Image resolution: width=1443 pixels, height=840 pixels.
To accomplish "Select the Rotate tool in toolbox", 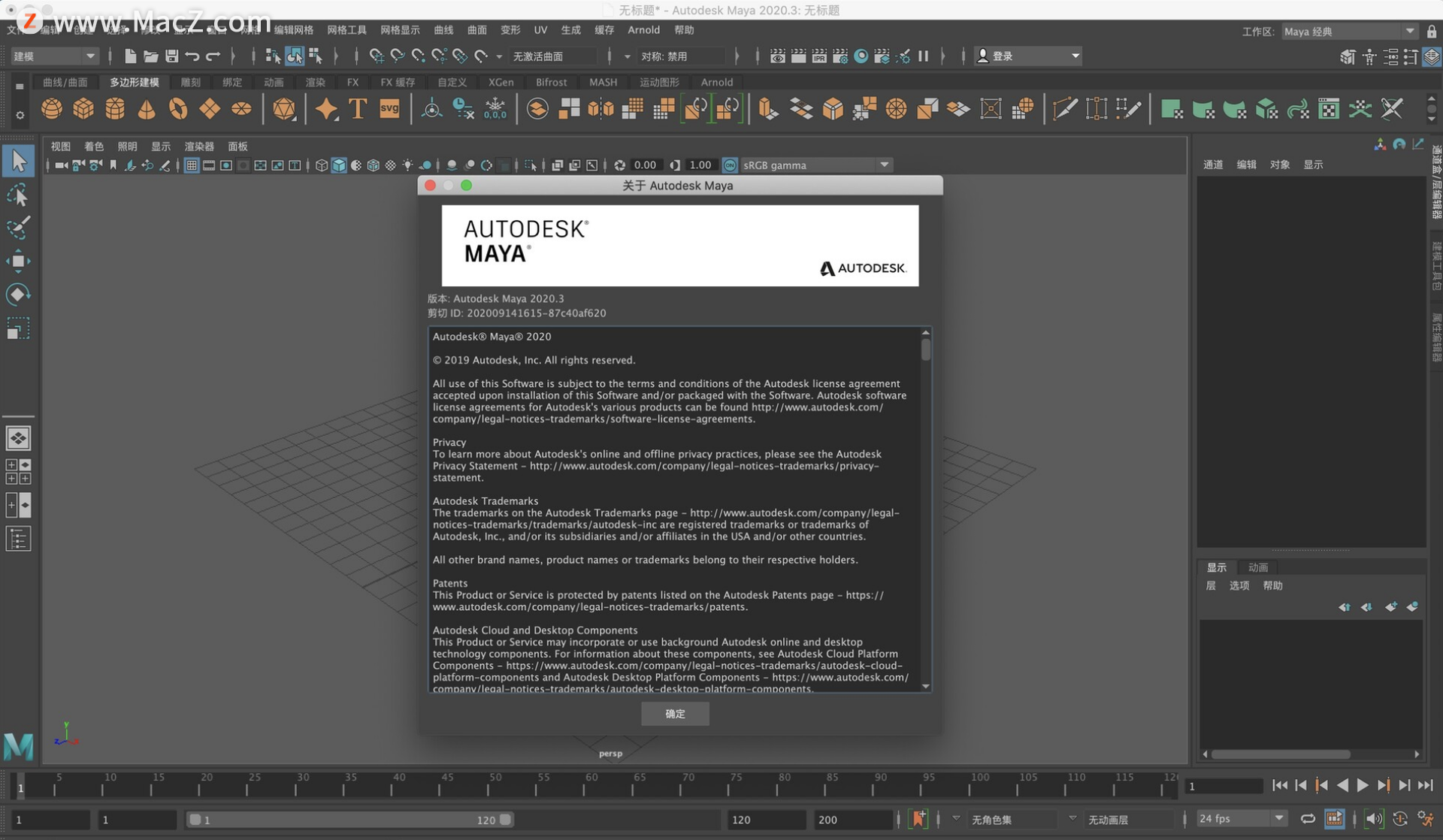I will 18,294.
